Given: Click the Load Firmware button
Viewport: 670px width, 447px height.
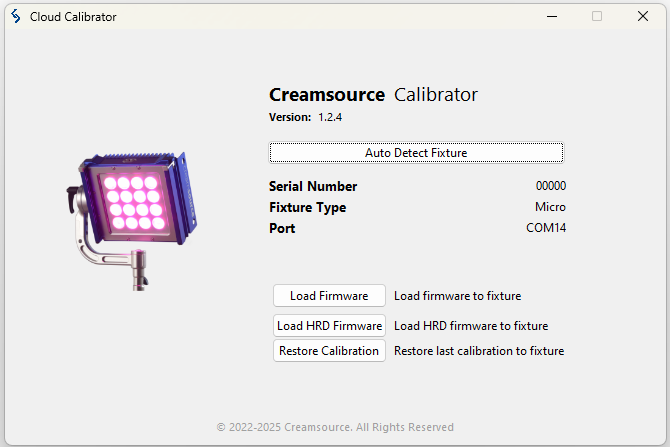Looking at the screenshot, I should (x=329, y=296).
